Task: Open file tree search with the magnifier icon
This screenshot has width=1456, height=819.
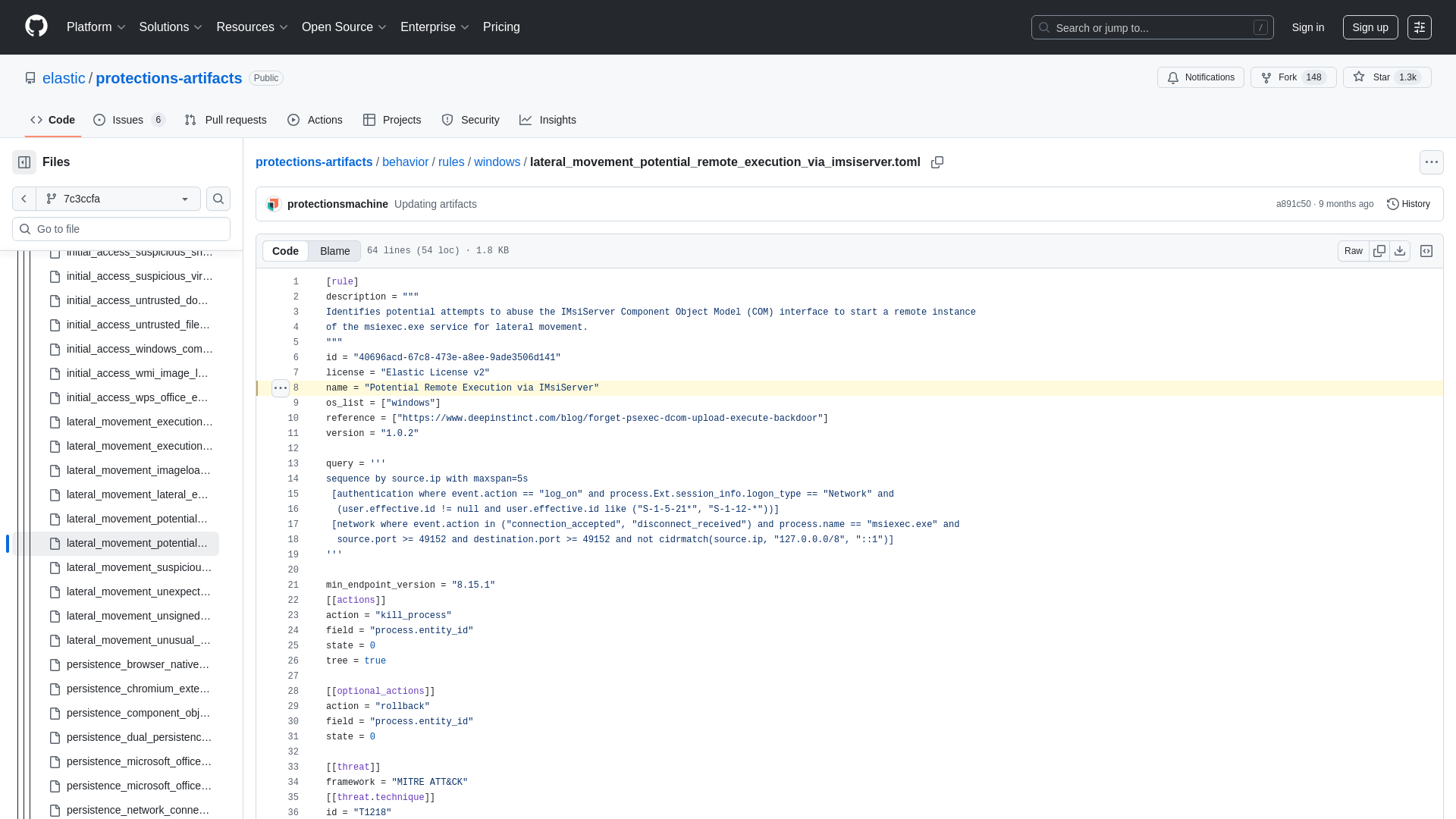Action: pos(218,199)
